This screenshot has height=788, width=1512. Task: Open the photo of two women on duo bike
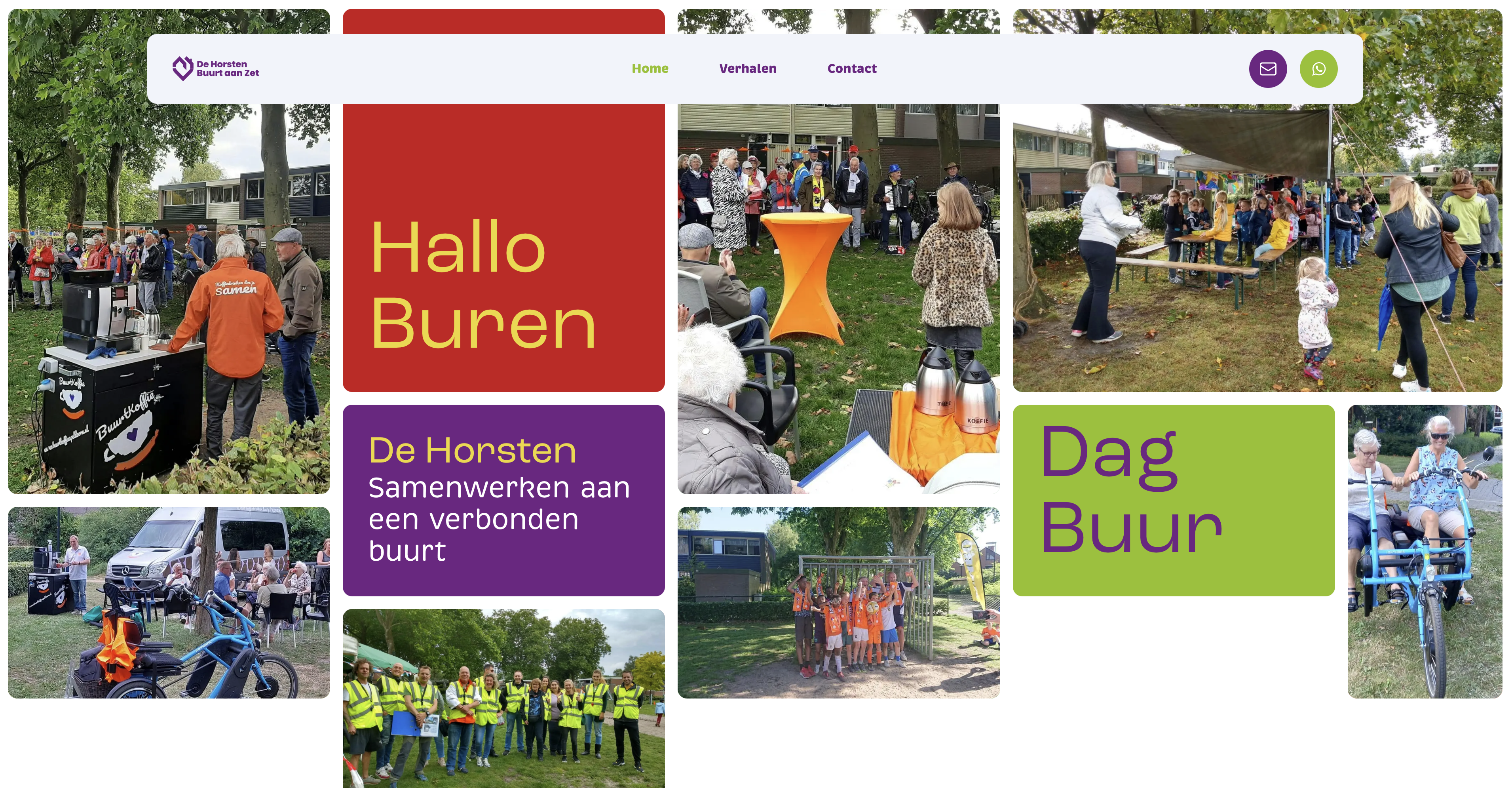pos(1425,551)
